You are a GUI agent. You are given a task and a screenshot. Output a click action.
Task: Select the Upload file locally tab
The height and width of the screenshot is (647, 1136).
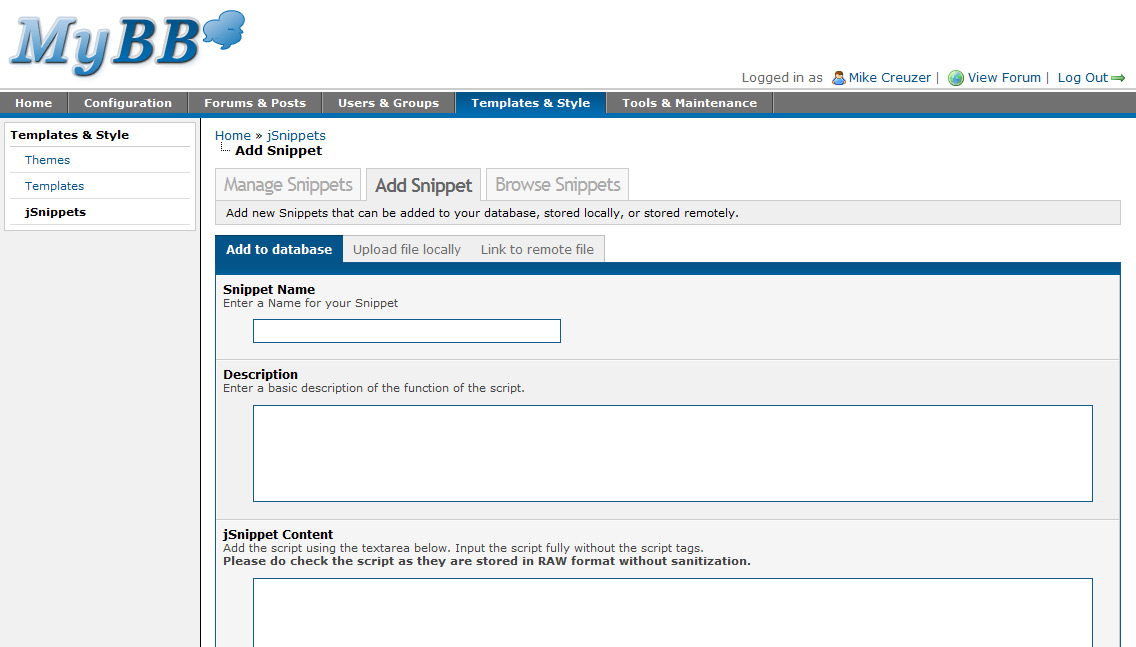tap(406, 250)
